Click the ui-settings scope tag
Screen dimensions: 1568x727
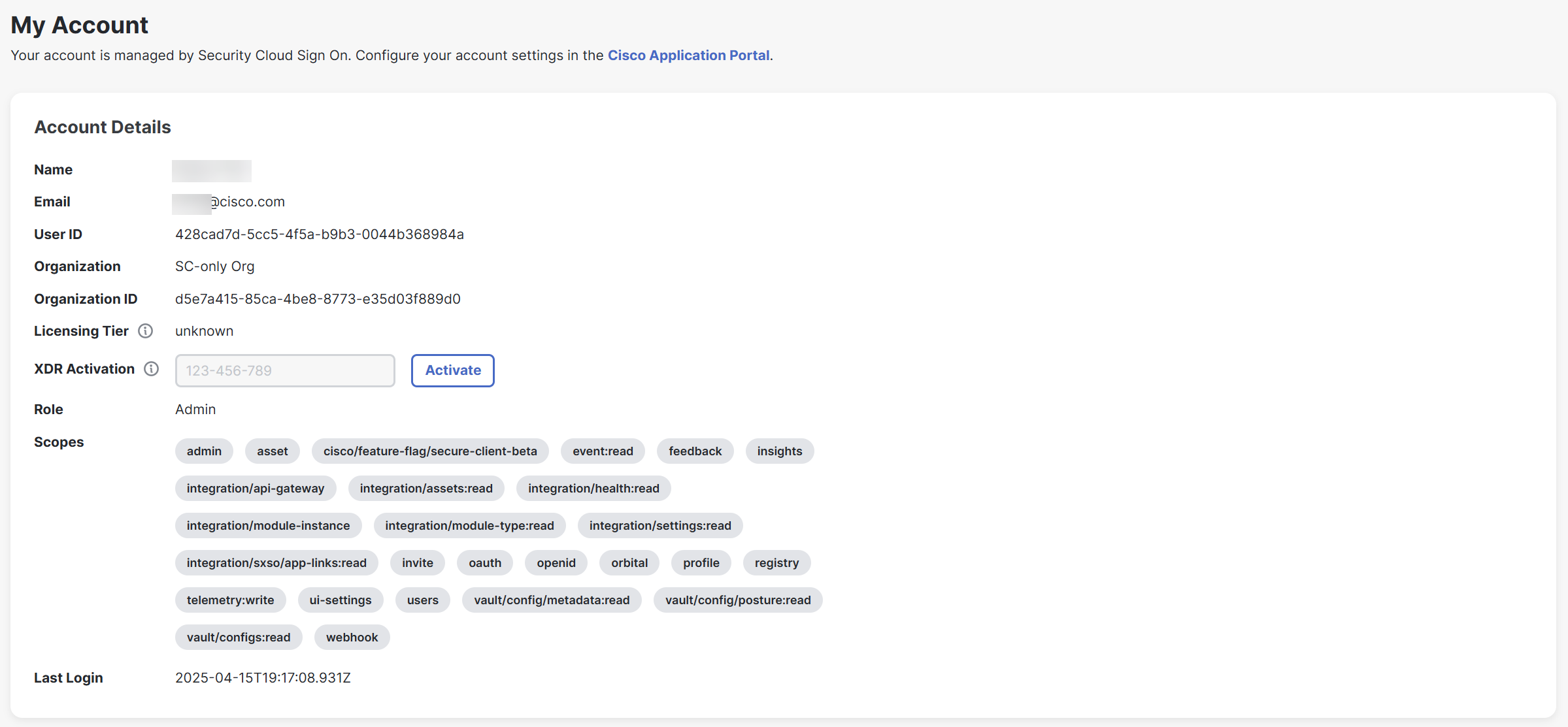341,600
